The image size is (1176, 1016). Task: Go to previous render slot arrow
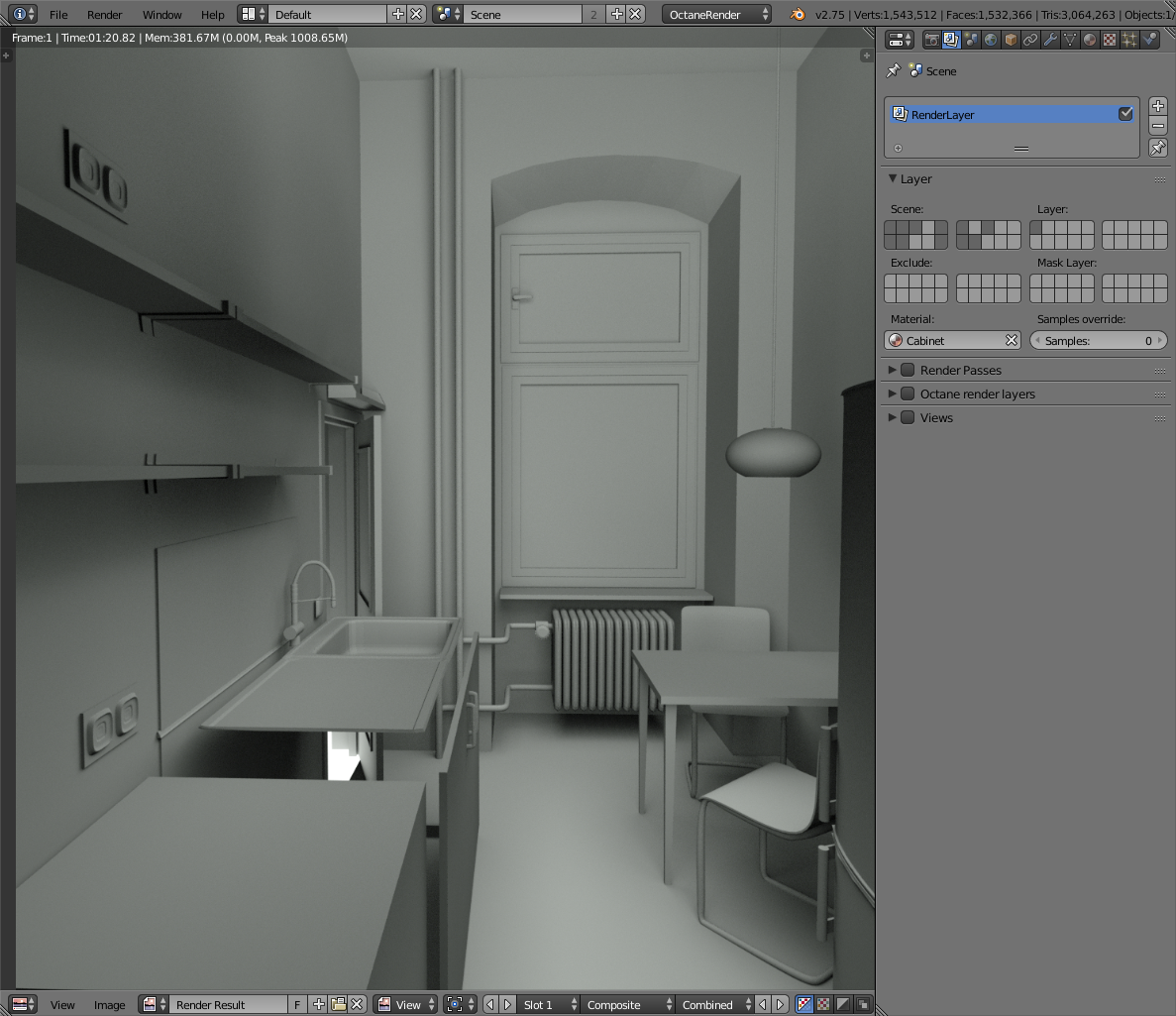point(490,1004)
